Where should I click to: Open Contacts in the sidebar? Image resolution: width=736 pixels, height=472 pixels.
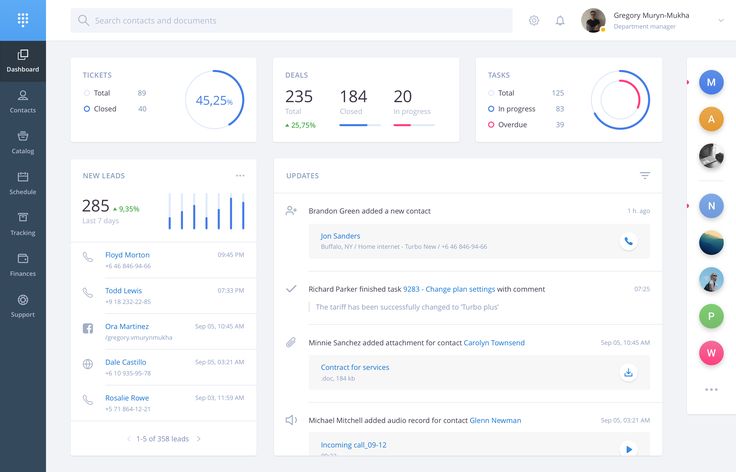[x=22, y=101]
